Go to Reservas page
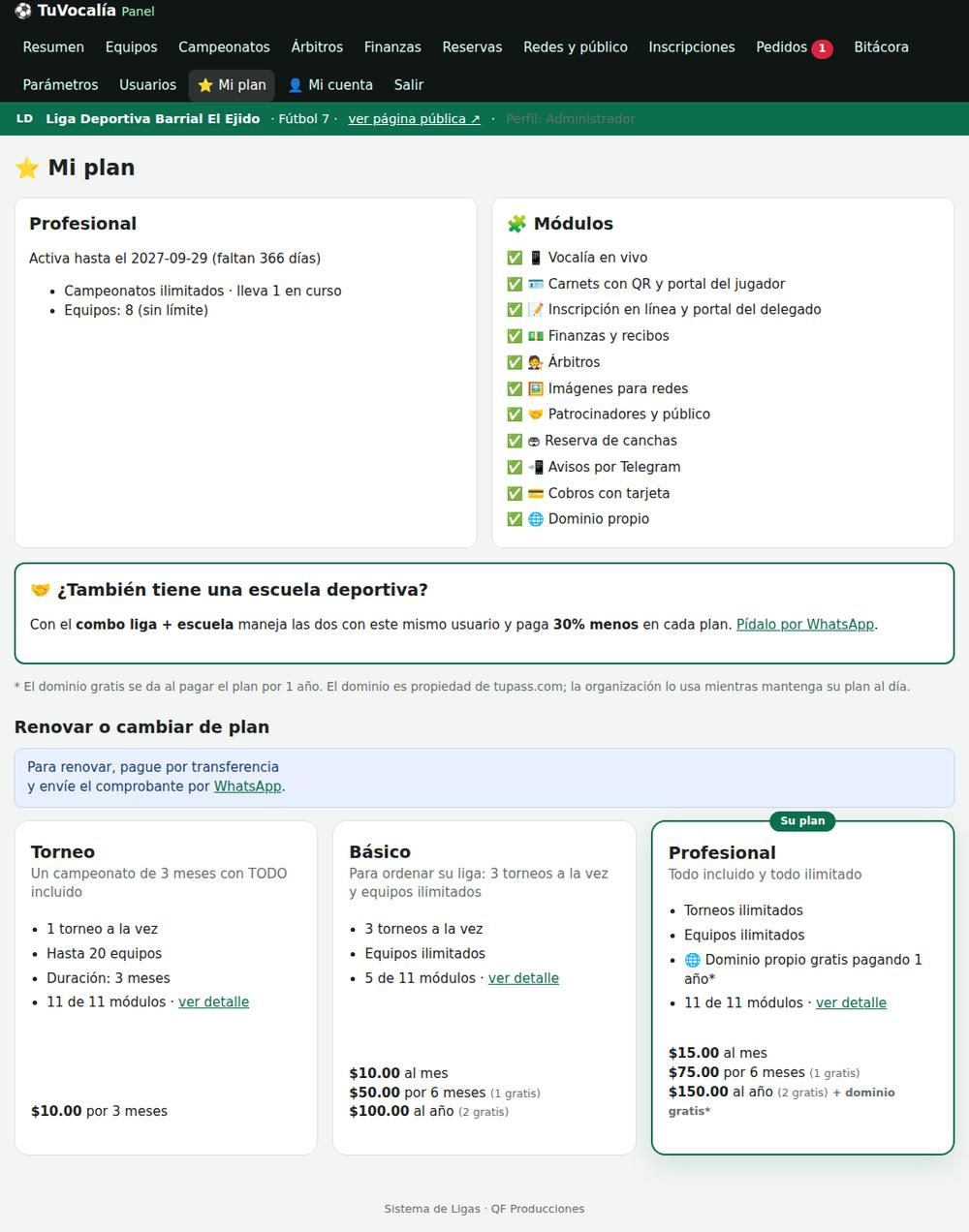Image resolution: width=969 pixels, height=1232 pixels. coord(472,46)
